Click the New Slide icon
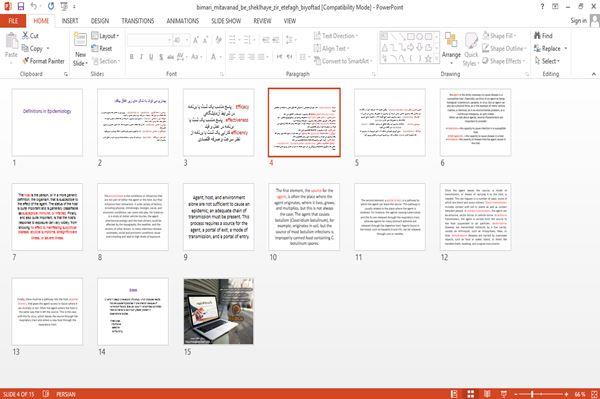 80,40
